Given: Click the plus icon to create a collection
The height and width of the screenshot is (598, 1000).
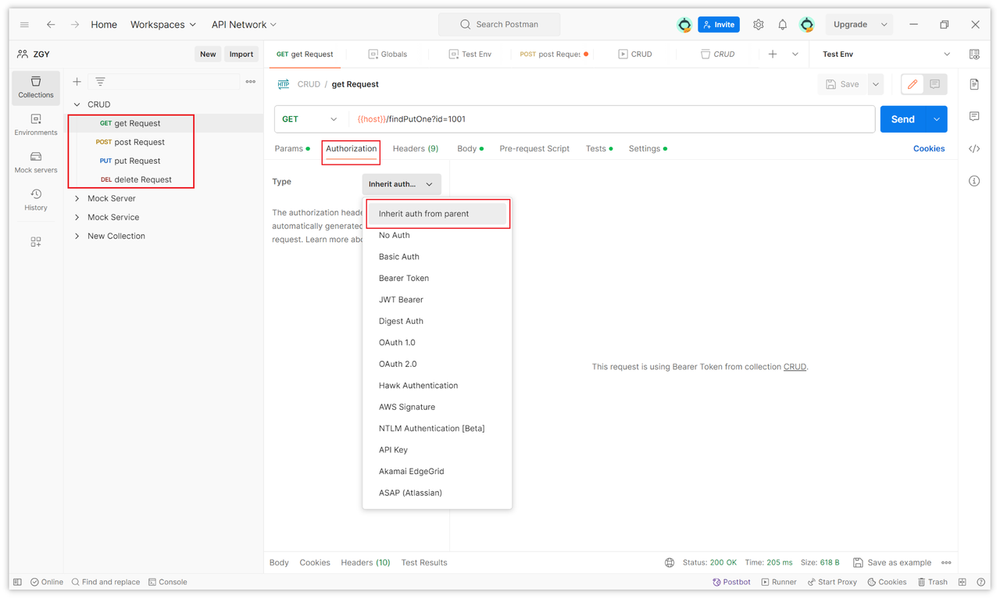Looking at the screenshot, I should [x=77, y=82].
